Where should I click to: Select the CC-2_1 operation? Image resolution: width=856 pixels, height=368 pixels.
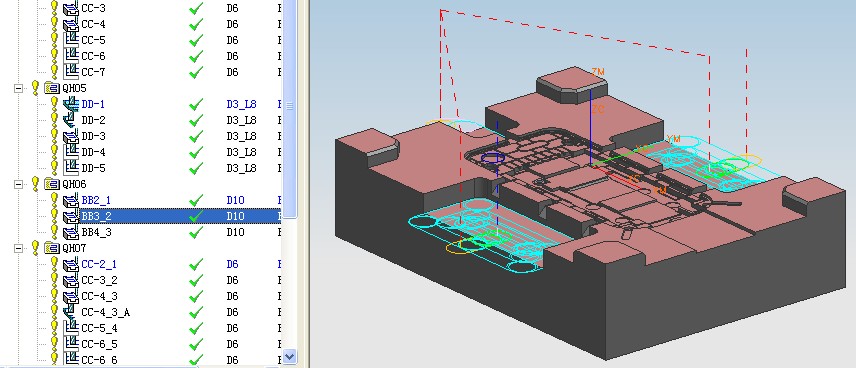[99, 264]
